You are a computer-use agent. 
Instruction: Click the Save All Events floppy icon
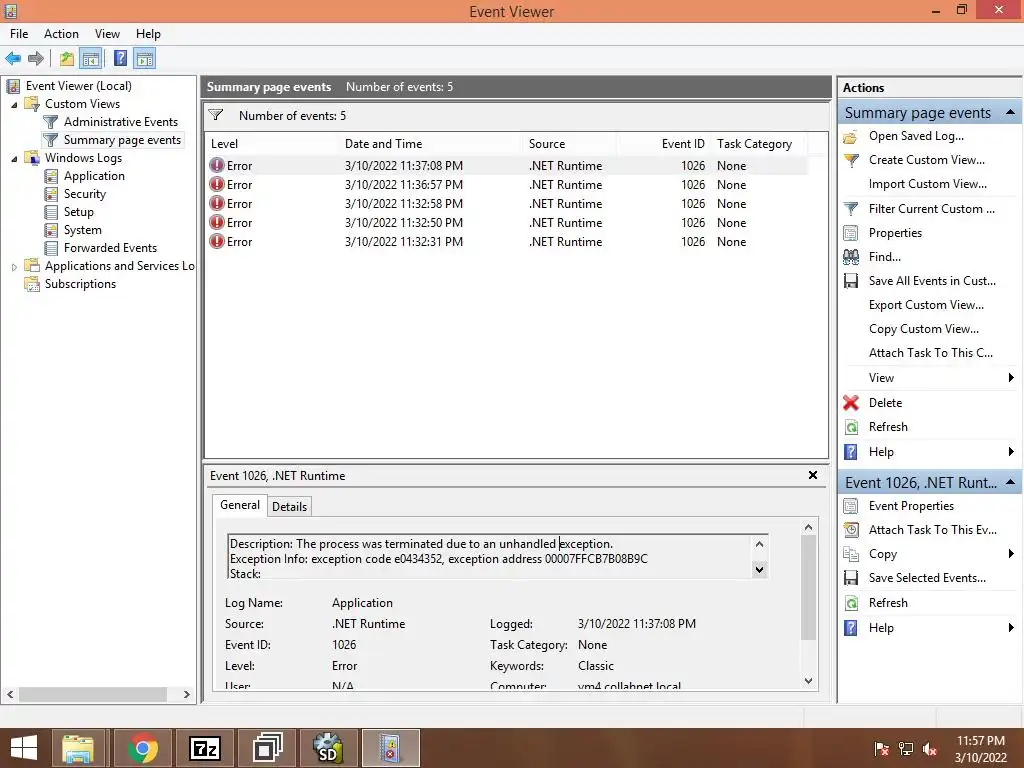pos(851,281)
